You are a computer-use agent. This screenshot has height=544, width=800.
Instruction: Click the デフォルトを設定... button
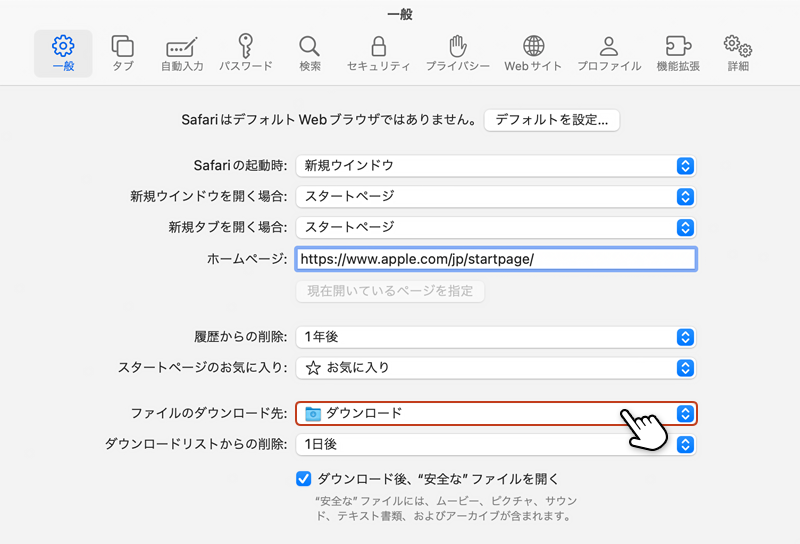point(552,120)
